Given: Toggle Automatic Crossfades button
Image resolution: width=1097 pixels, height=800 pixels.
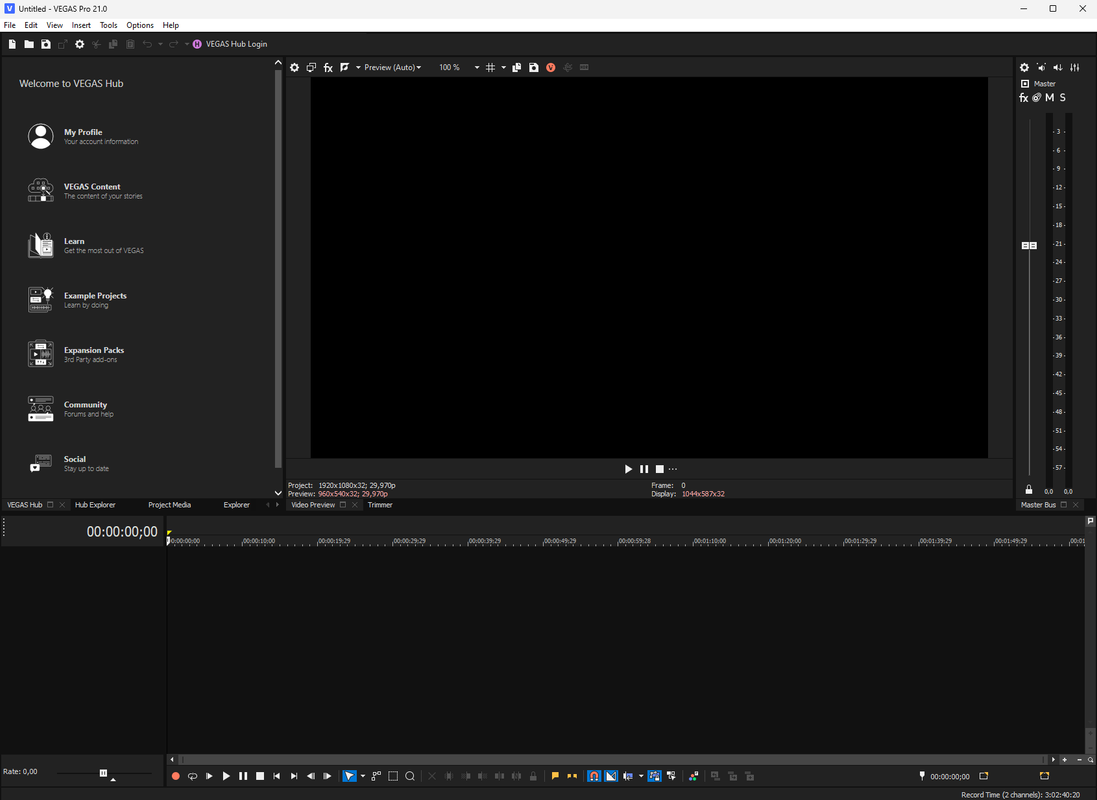Looking at the screenshot, I should [611, 776].
